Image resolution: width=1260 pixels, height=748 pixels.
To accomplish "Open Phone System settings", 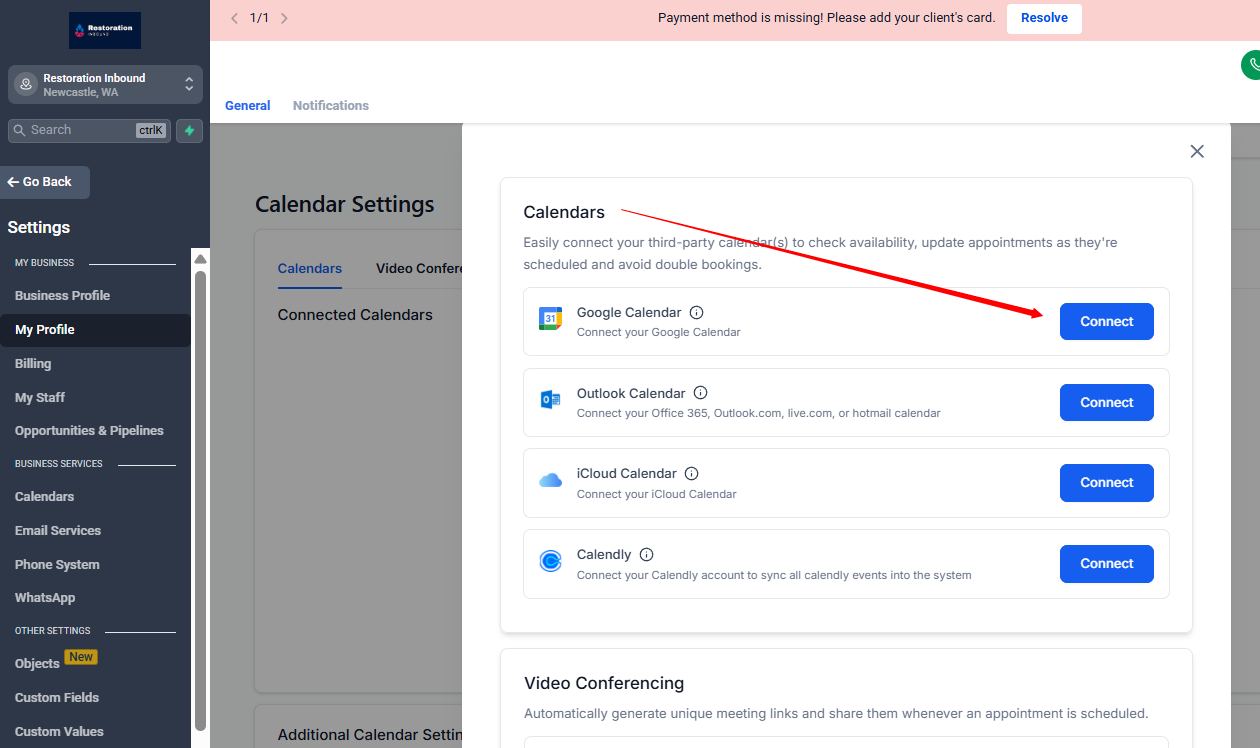I will (x=57, y=565).
